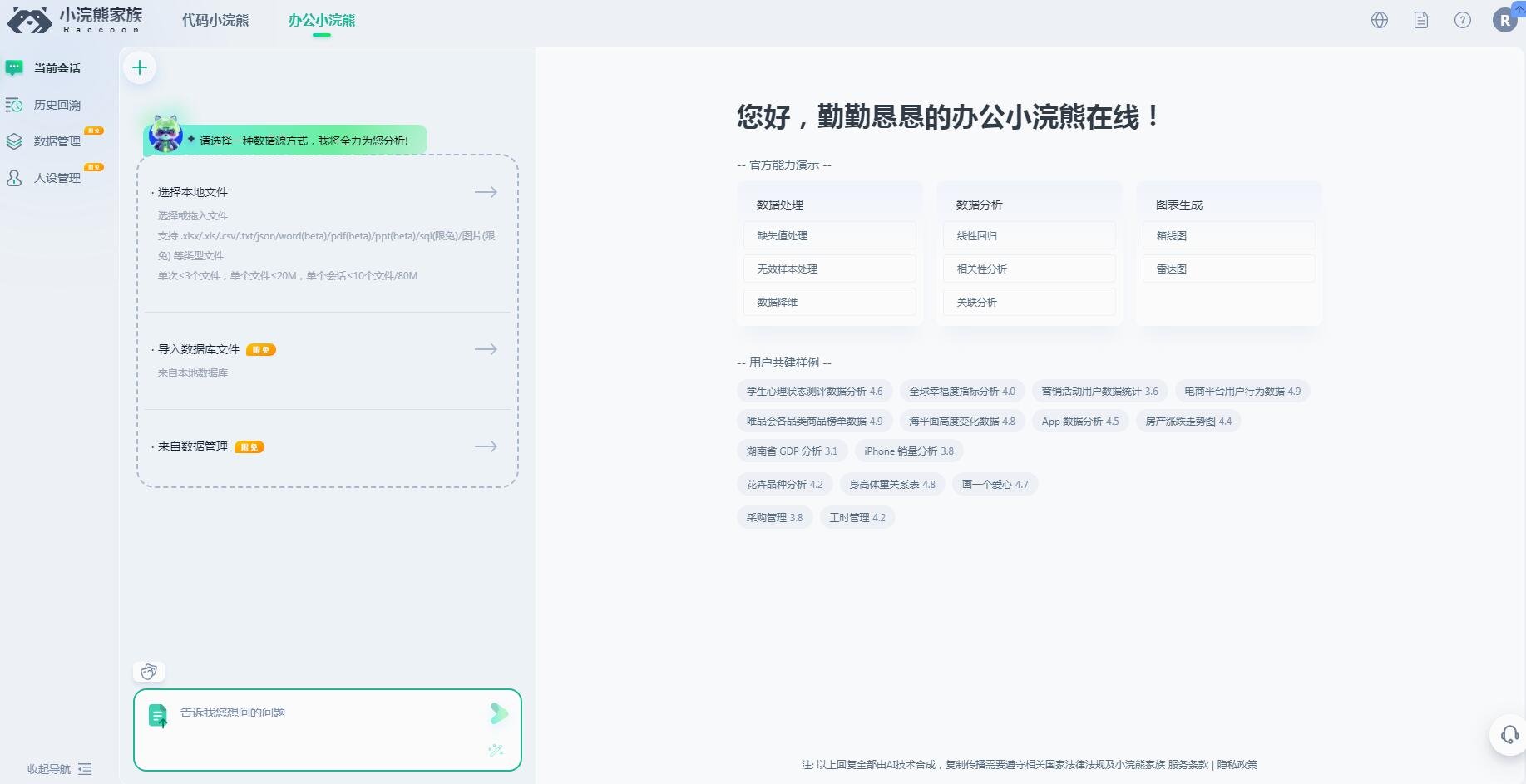Expand the 选择本地文件 option with its arrow
1526x784 pixels.
(486, 192)
